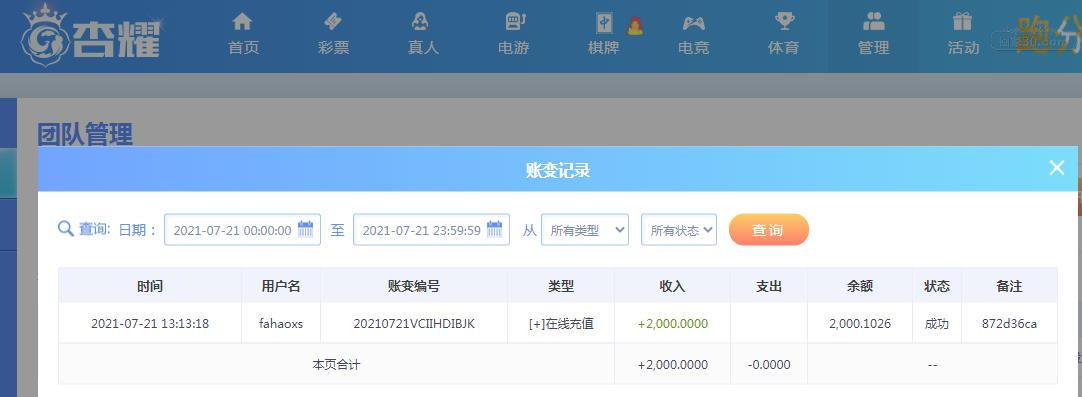
Task: Select the income value +2,000.0000 in record row
Action: click(x=673, y=323)
